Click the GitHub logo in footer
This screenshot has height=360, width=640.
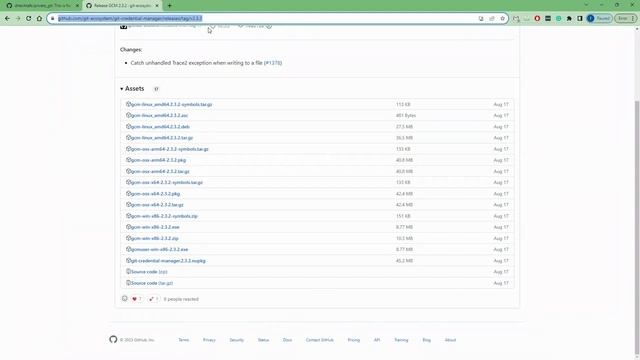pyautogui.click(x=113, y=340)
